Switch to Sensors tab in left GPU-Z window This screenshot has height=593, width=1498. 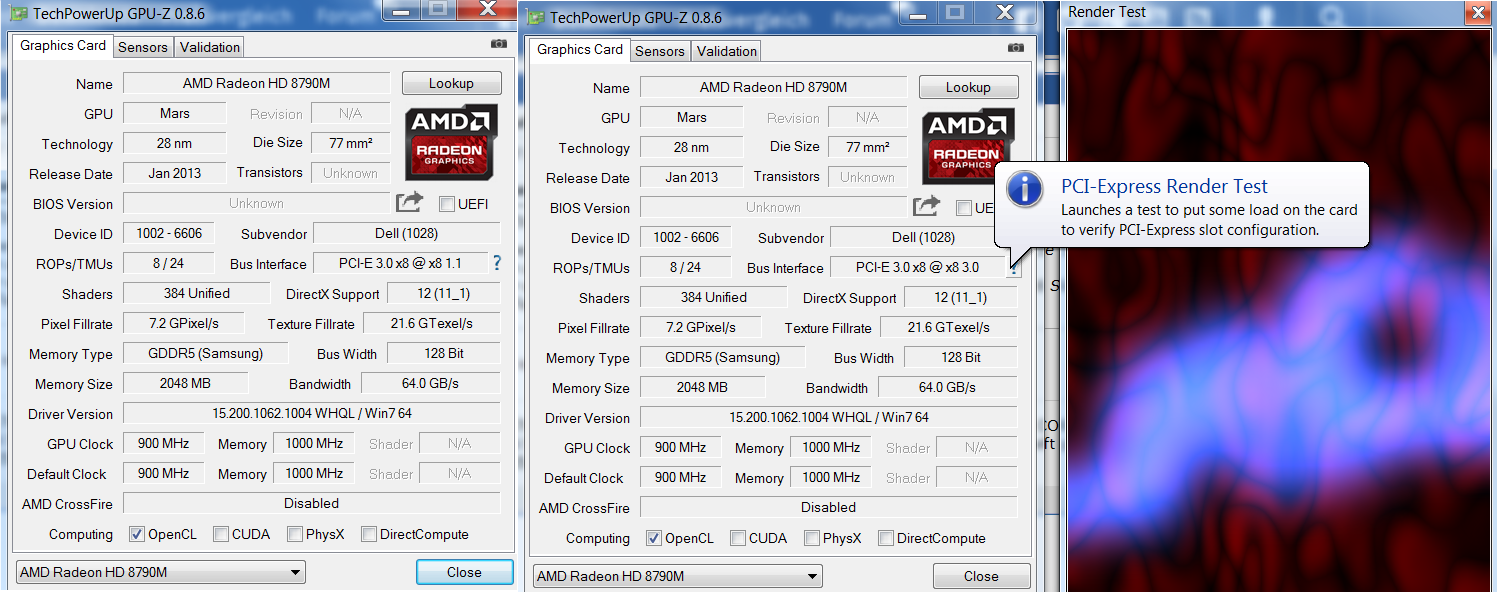pos(143,47)
